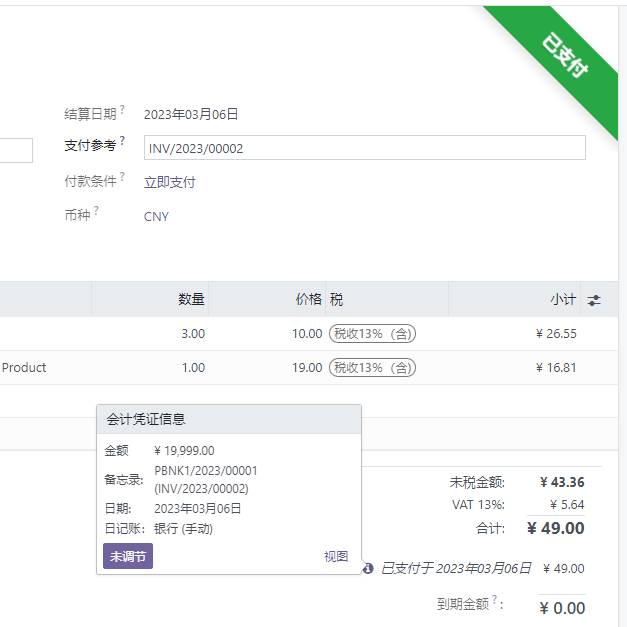Viewport: 627px width, 627px height.
Task: Click the popup date 2023年03月06日
Action: (x=198, y=509)
